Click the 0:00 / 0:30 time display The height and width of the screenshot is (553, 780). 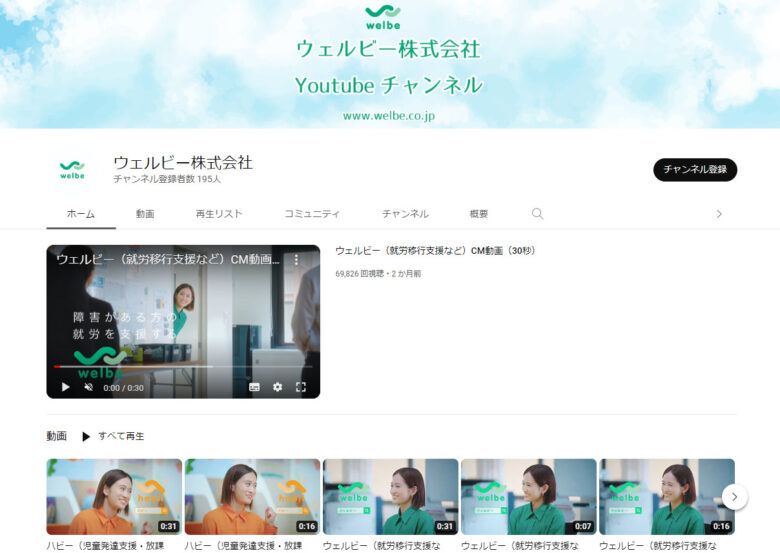pyautogui.click(x=123, y=388)
